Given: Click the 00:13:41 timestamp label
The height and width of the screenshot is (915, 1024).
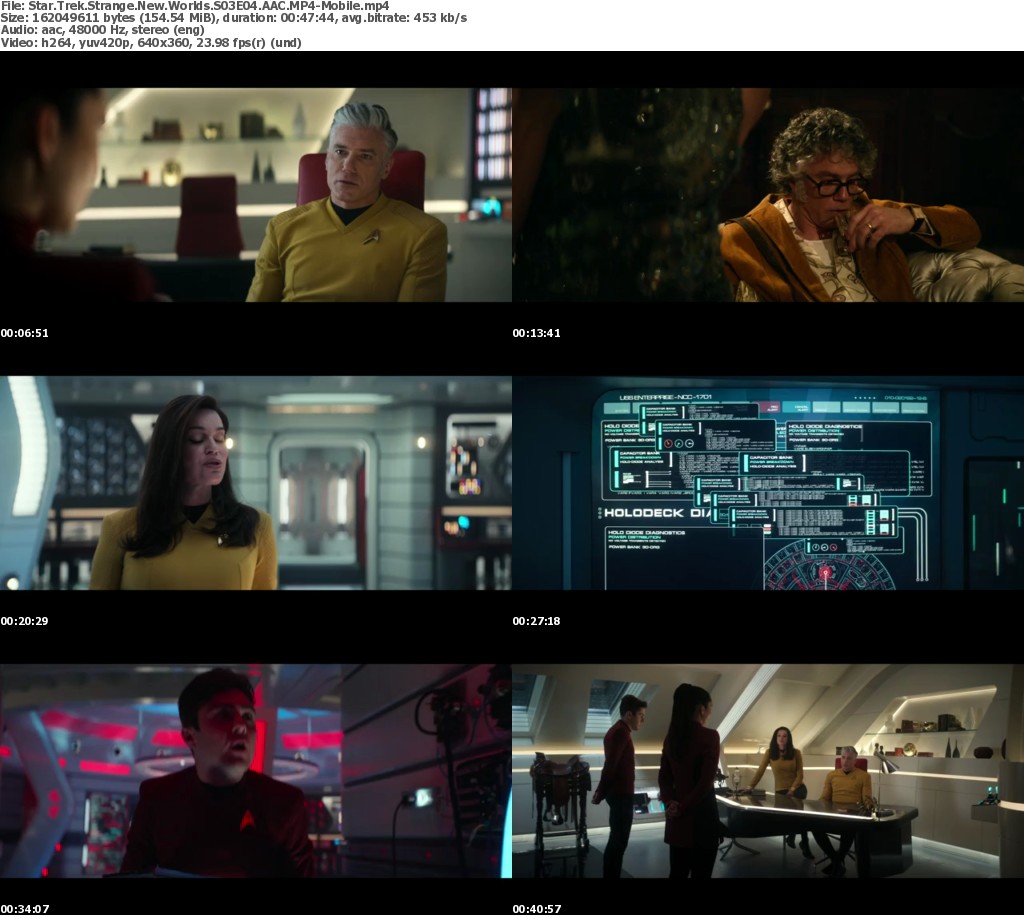Looking at the screenshot, I should pyautogui.click(x=536, y=333).
